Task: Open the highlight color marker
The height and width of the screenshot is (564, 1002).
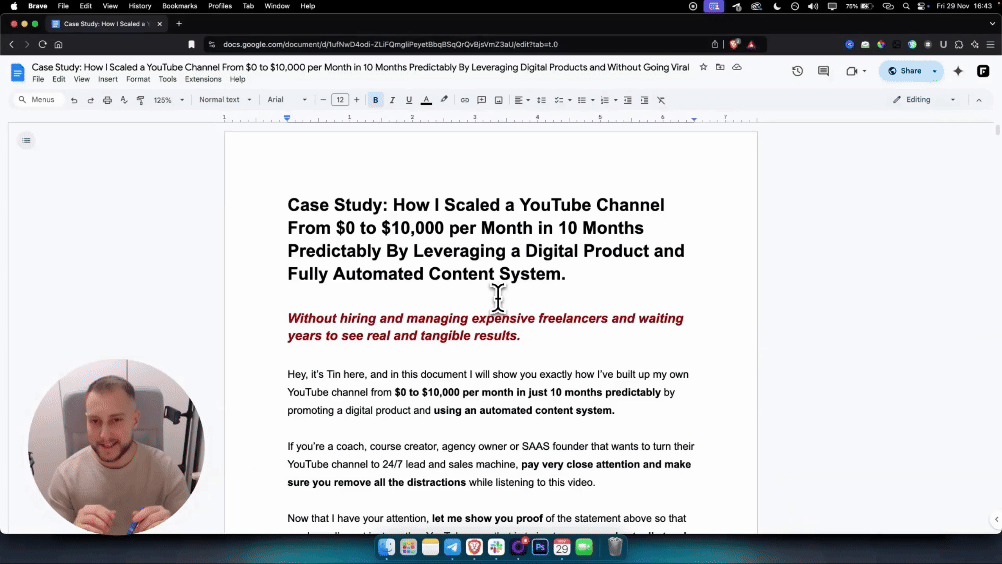Action: coord(444,100)
